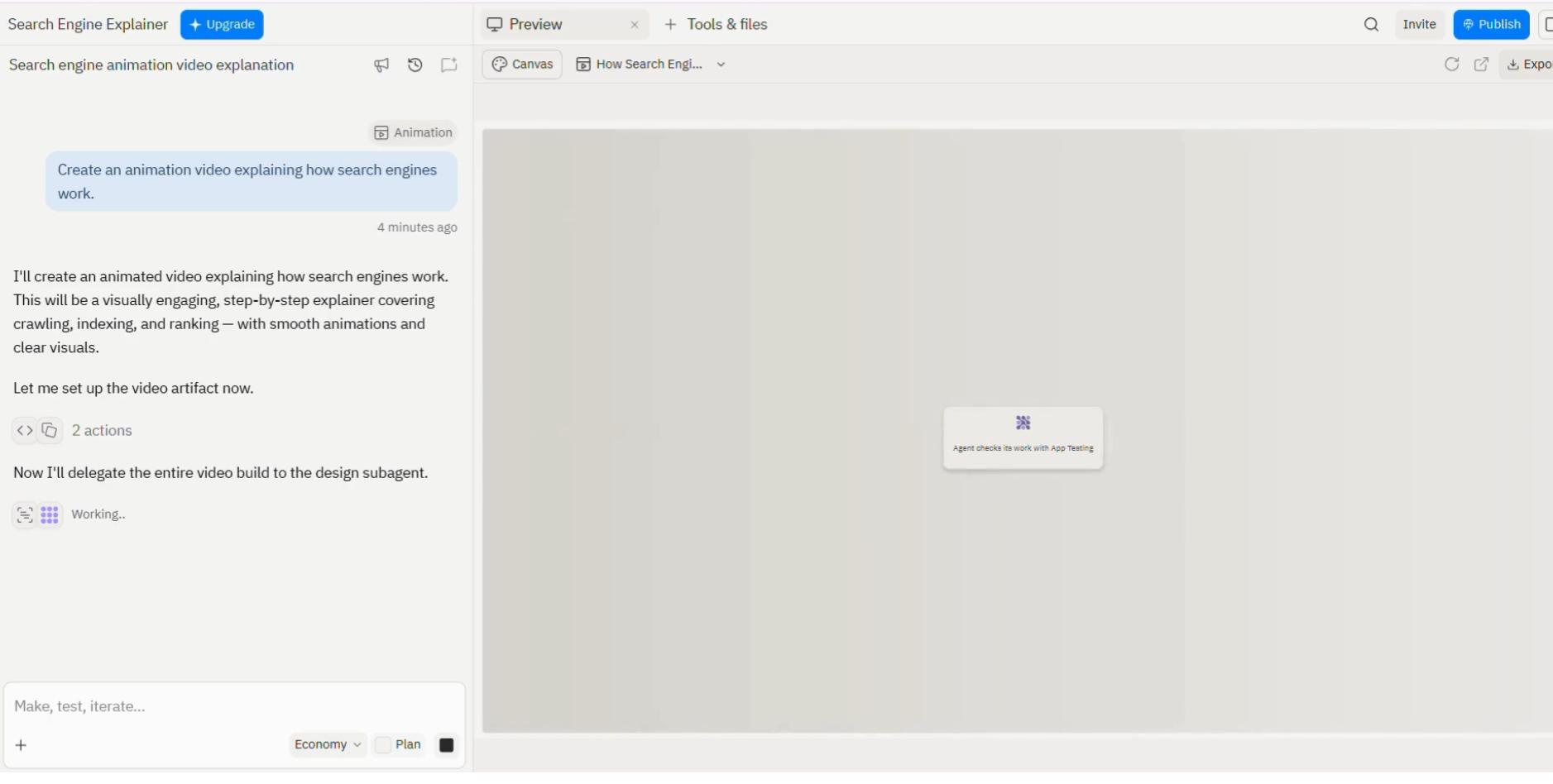Close the Preview tab
Screen dimensions: 1553x784
point(635,25)
